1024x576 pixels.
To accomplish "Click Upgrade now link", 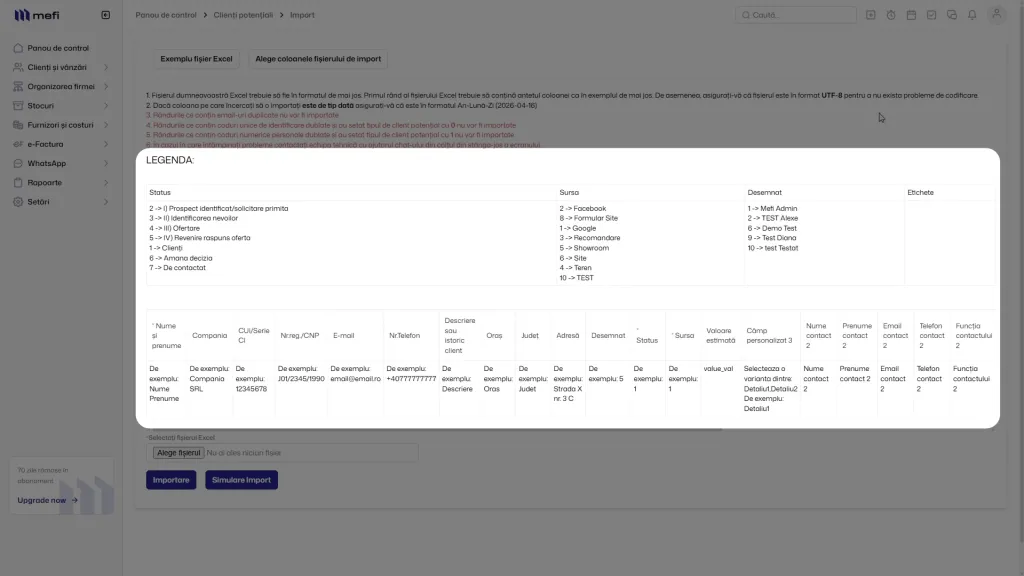I will pos(42,500).
